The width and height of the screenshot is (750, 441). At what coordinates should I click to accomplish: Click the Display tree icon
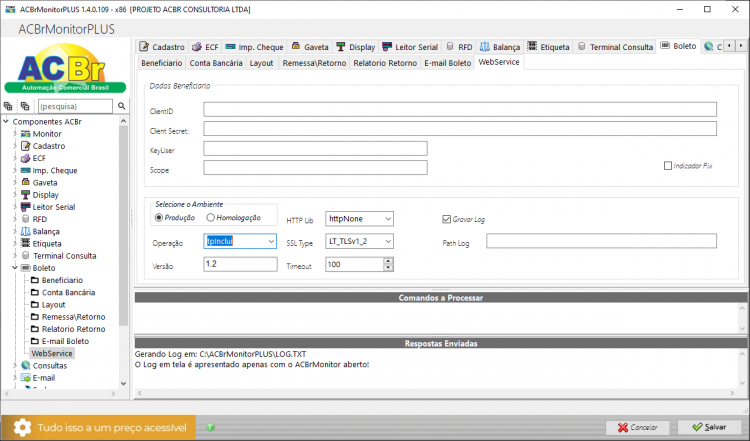click(x=25, y=195)
